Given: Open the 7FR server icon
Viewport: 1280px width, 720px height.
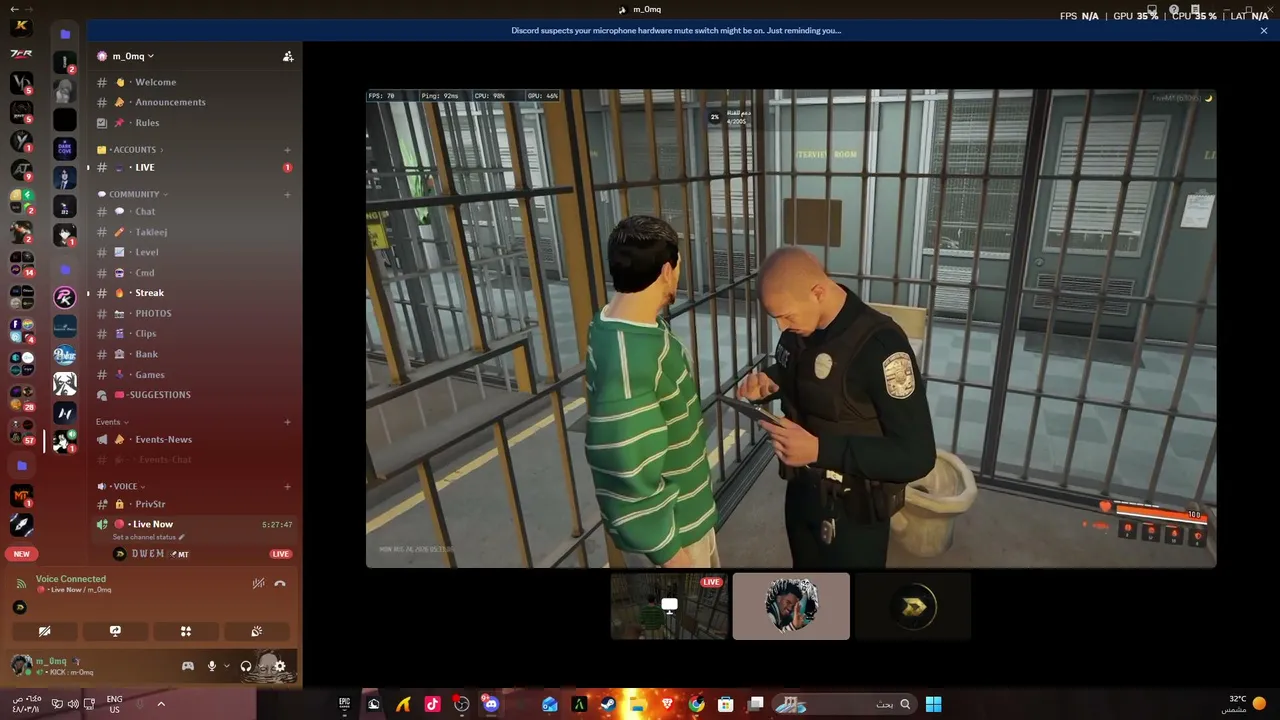Looking at the screenshot, I should 21,54.
